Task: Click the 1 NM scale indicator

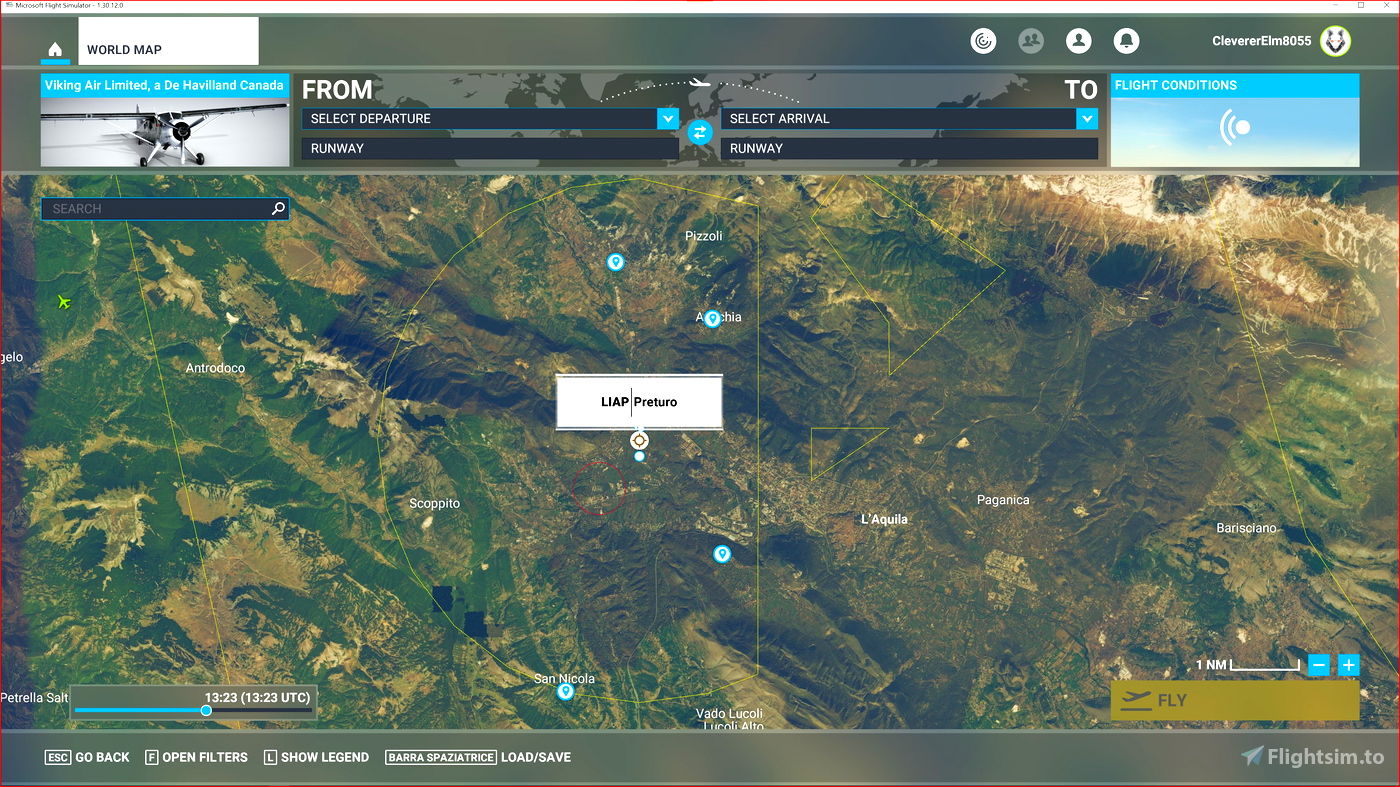Action: point(1247,665)
